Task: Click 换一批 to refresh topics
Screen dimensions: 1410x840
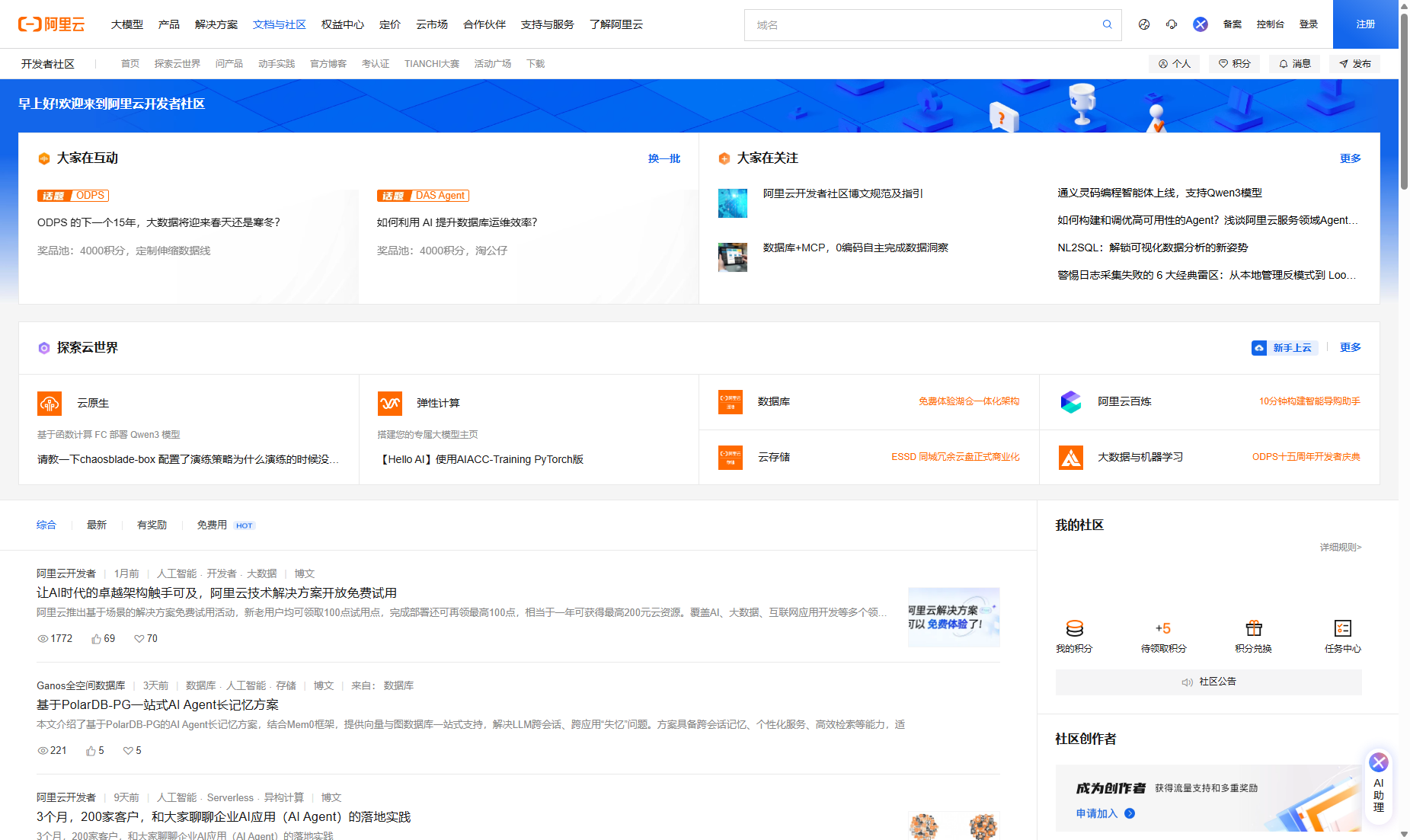Action: click(664, 158)
